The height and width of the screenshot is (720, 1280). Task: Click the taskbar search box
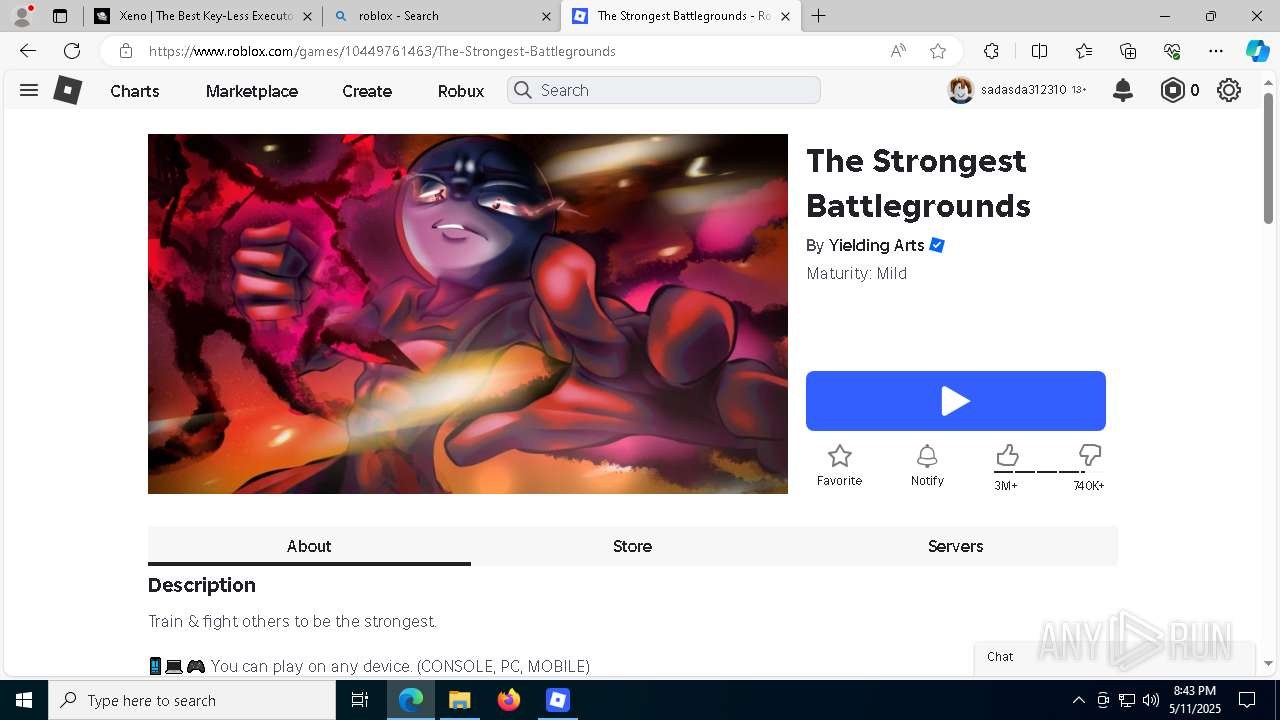(x=192, y=700)
